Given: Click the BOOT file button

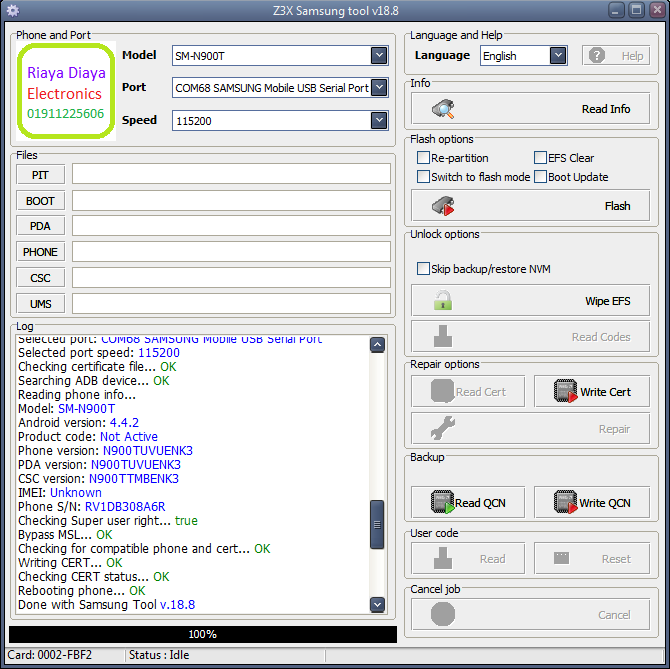Looking at the screenshot, I should click(41, 200).
